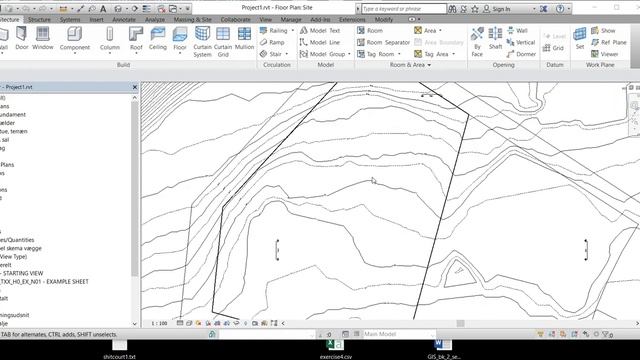Open exercise4.csv on the taskbar
The width and height of the screenshot is (640, 360).
336,350
